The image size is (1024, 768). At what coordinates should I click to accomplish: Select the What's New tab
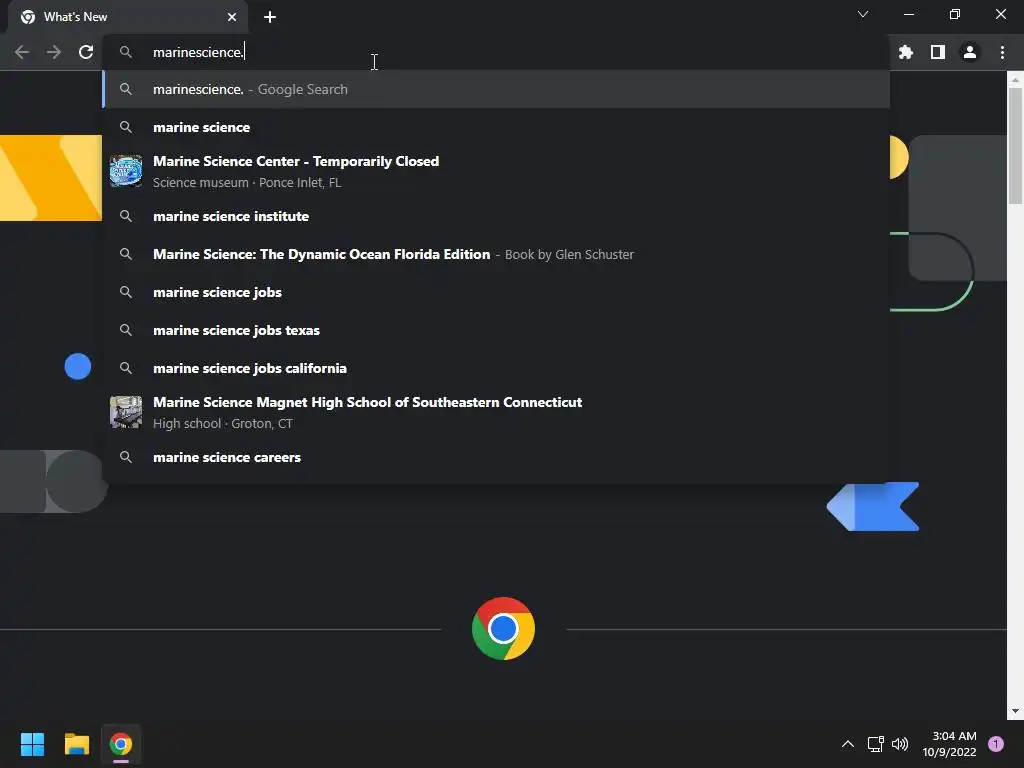pyautogui.click(x=128, y=17)
